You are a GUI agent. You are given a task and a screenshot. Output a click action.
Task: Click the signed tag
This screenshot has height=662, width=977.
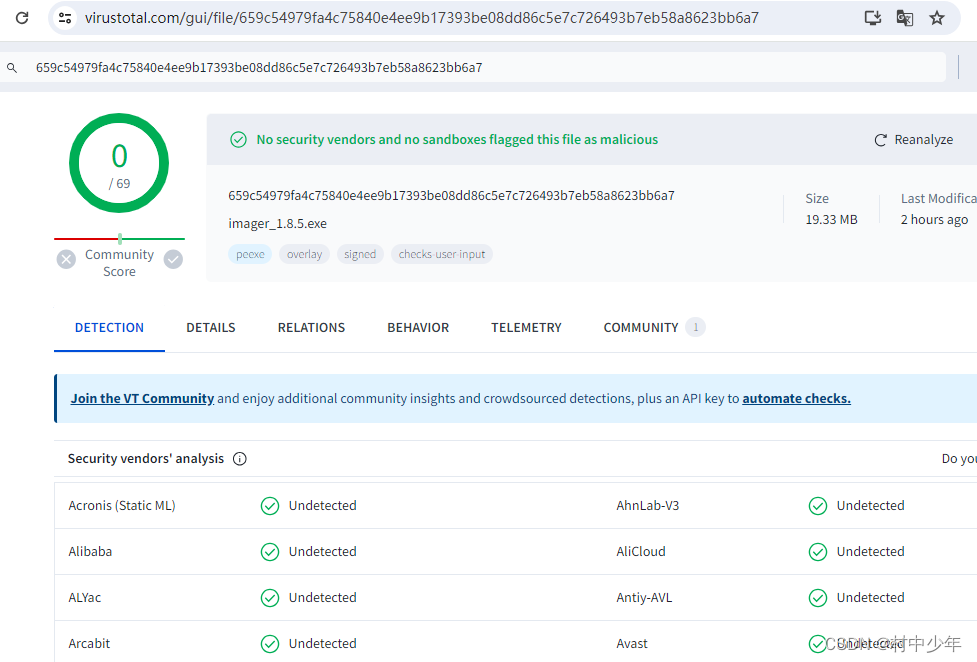360,254
